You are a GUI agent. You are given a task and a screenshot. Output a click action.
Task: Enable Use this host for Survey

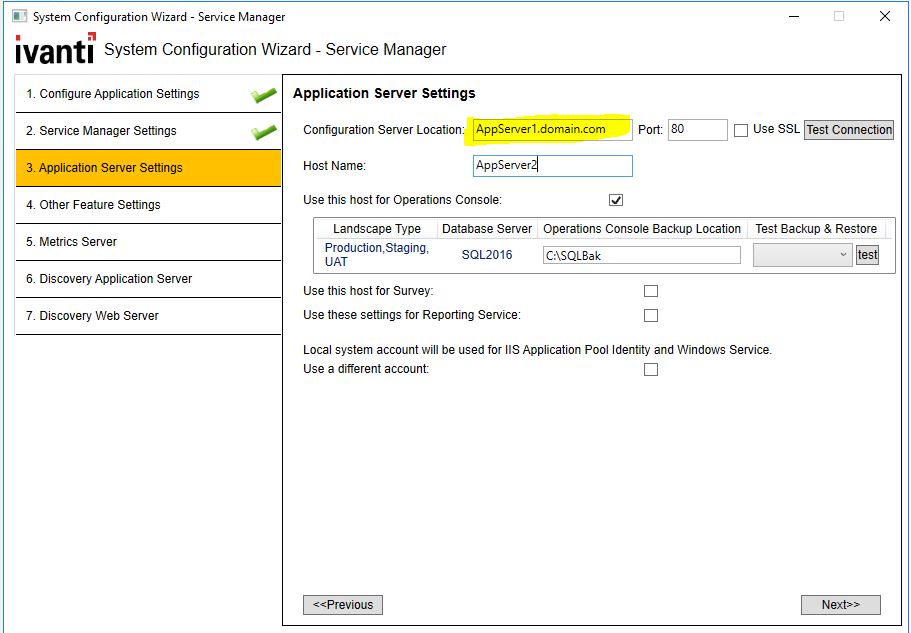point(651,291)
